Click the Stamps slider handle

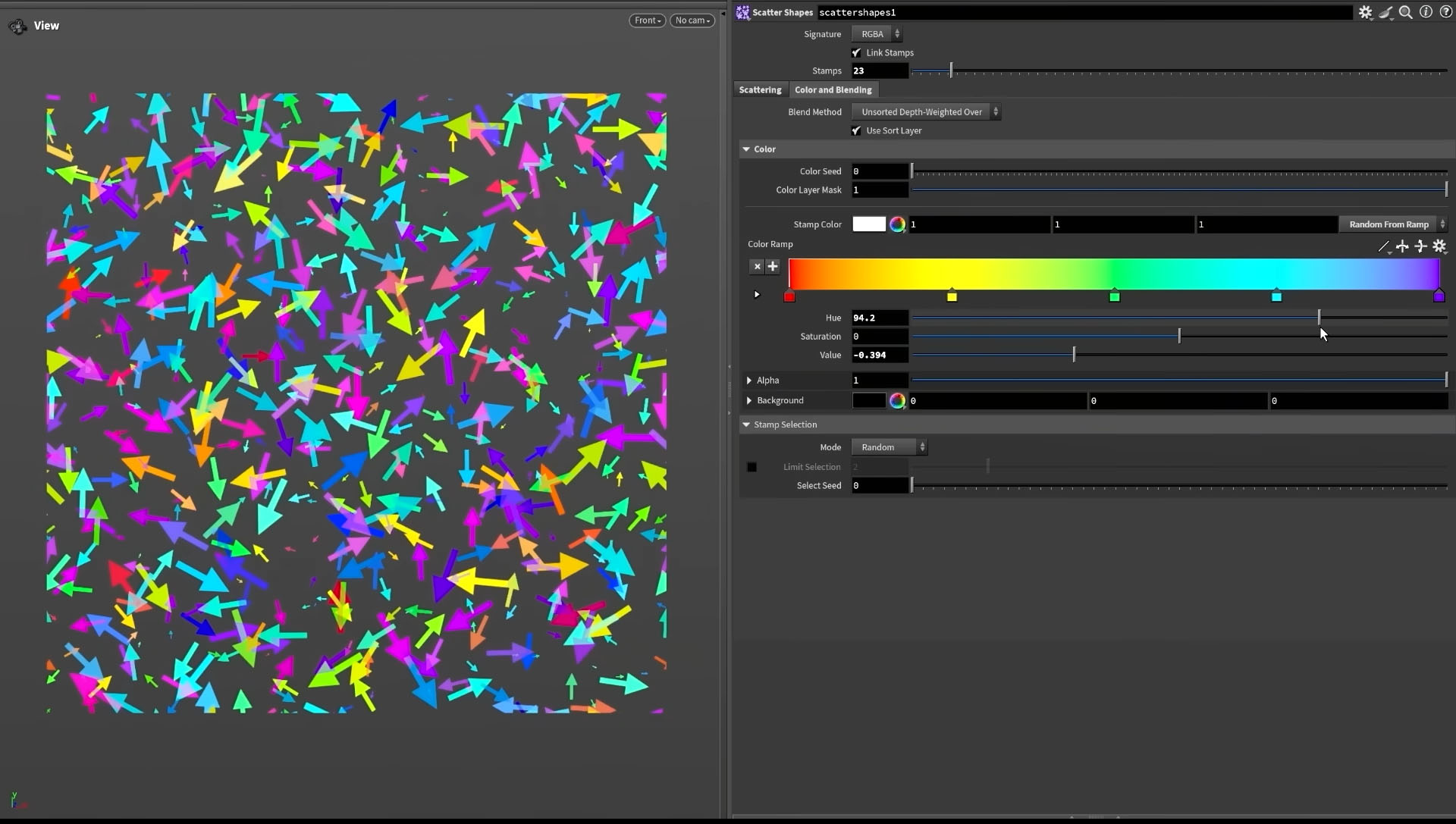click(951, 70)
